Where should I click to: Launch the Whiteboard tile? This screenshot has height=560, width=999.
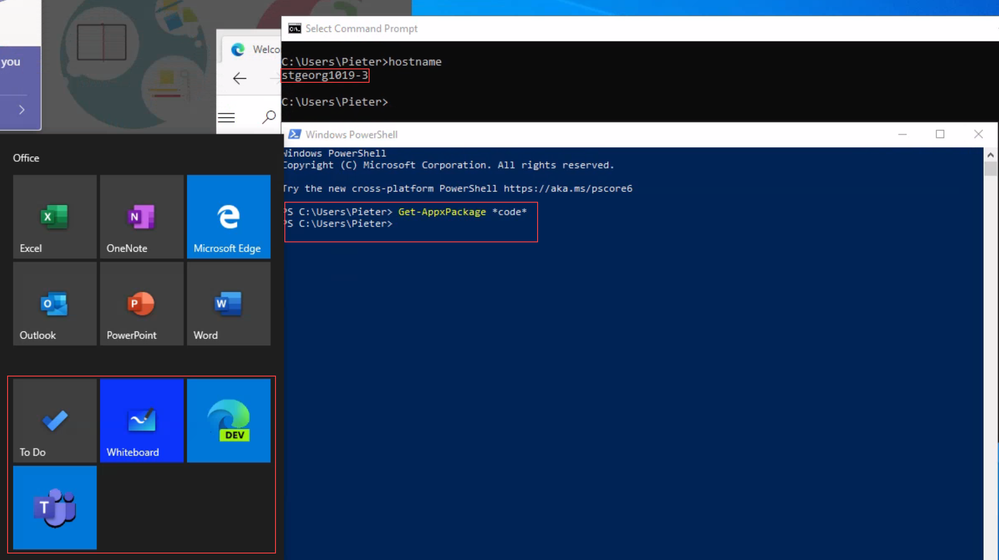pyautogui.click(x=141, y=420)
